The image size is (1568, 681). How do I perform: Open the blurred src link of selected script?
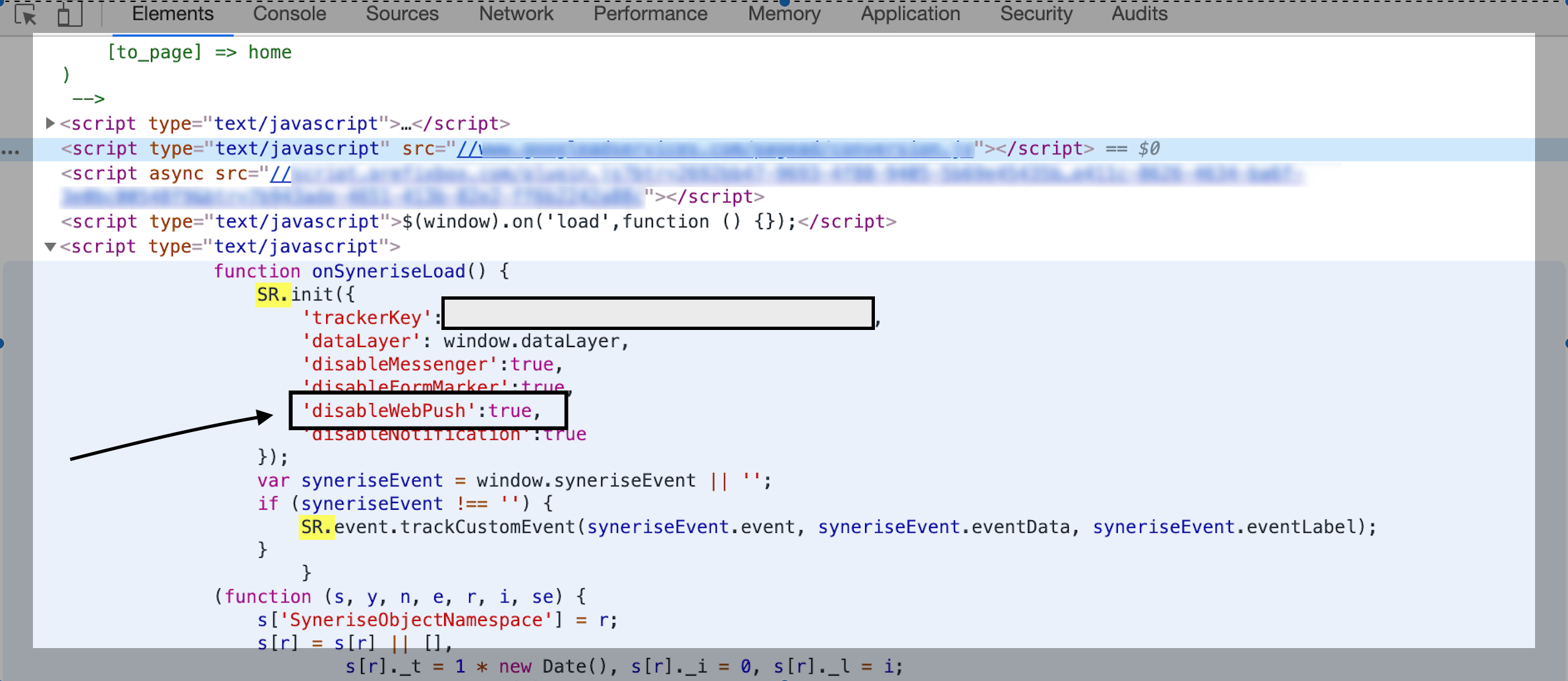tap(715, 149)
